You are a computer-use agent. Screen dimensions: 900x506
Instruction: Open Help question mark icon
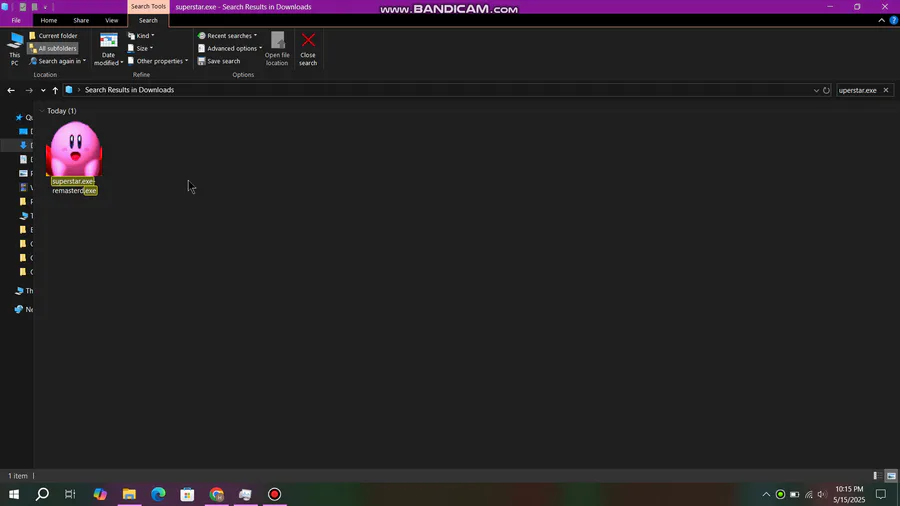[x=894, y=20]
